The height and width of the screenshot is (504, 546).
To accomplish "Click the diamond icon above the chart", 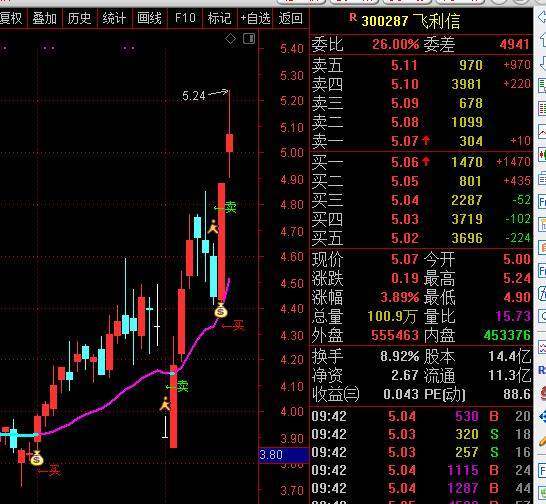I will coord(231,39).
